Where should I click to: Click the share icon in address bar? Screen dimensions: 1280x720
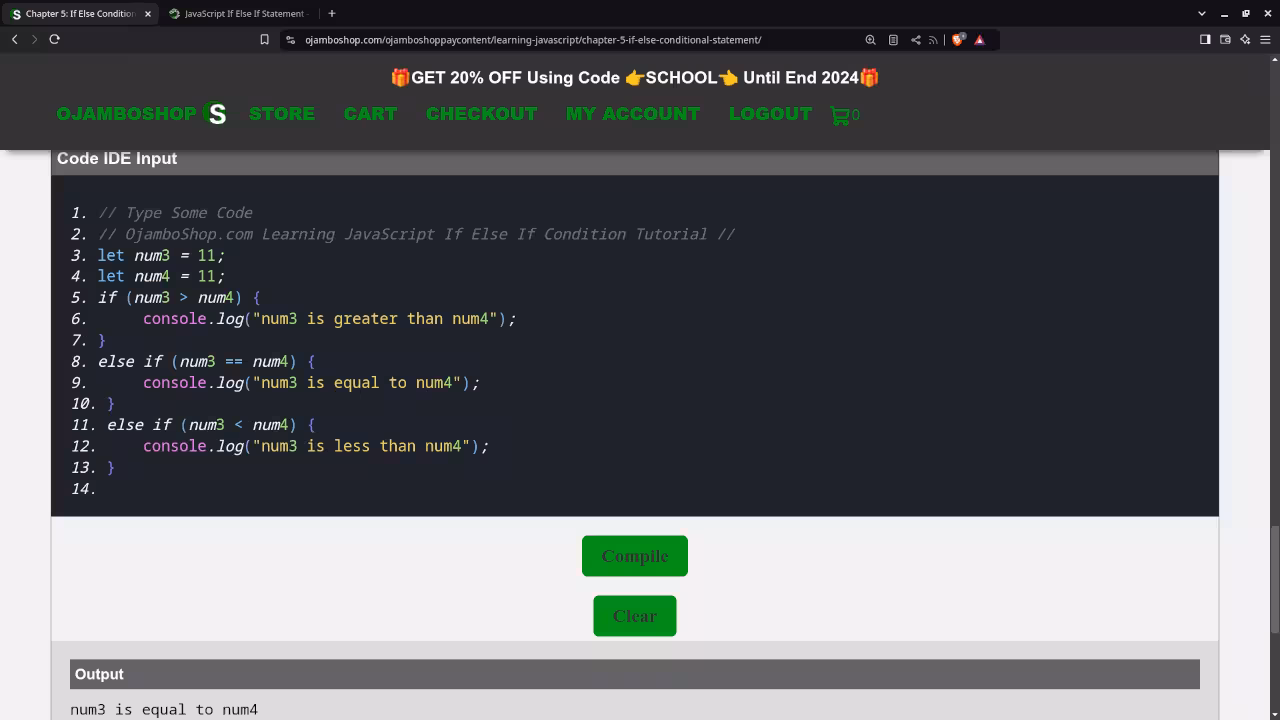tap(915, 40)
